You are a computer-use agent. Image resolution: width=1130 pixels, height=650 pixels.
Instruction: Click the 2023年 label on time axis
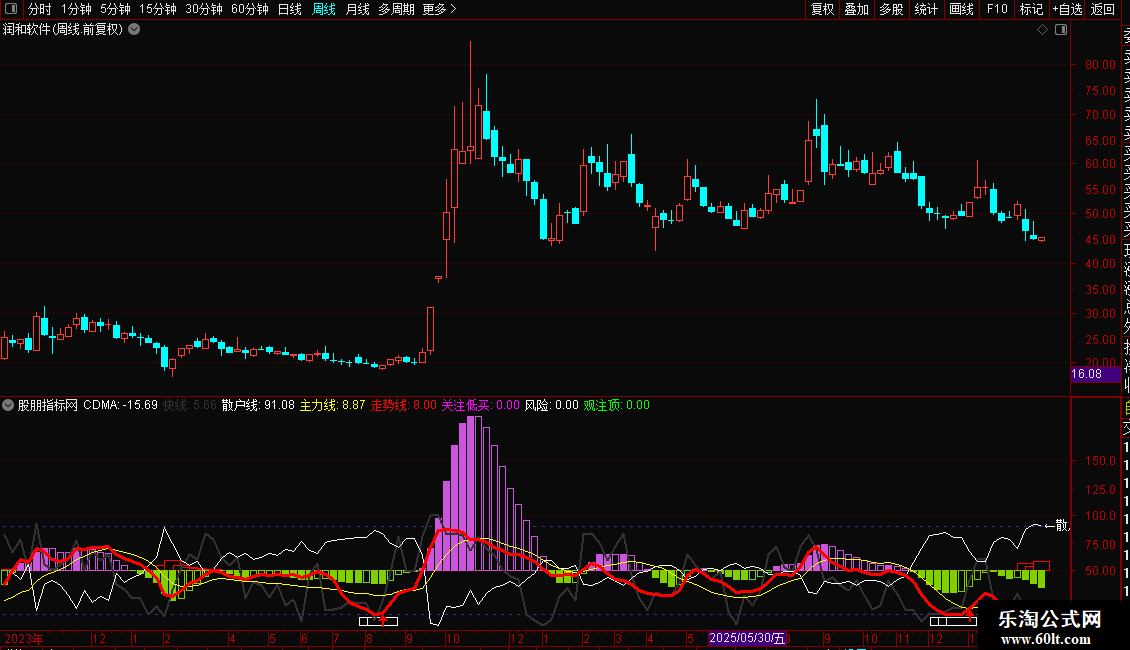[24, 638]
